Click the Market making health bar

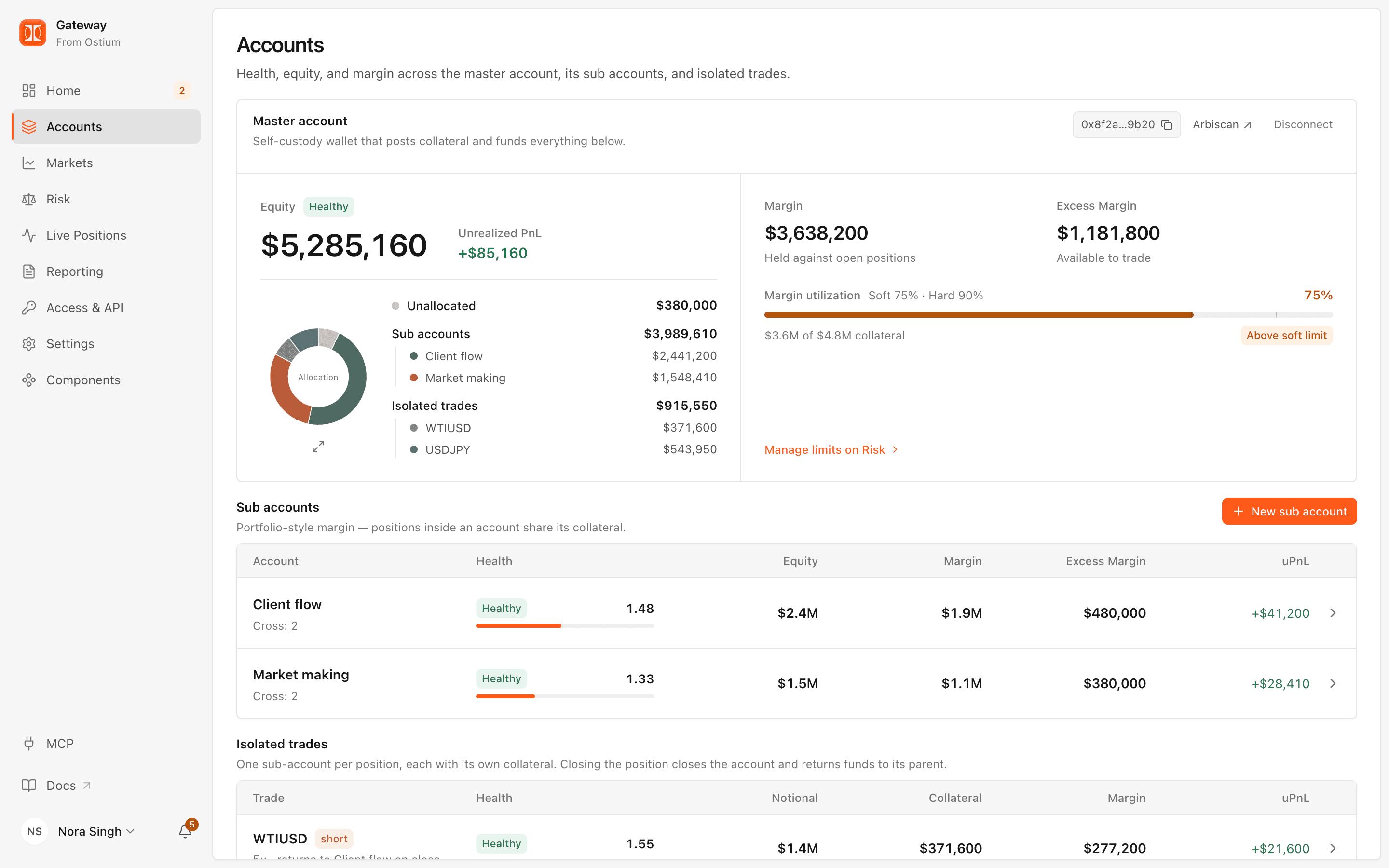tap(565, 696)
